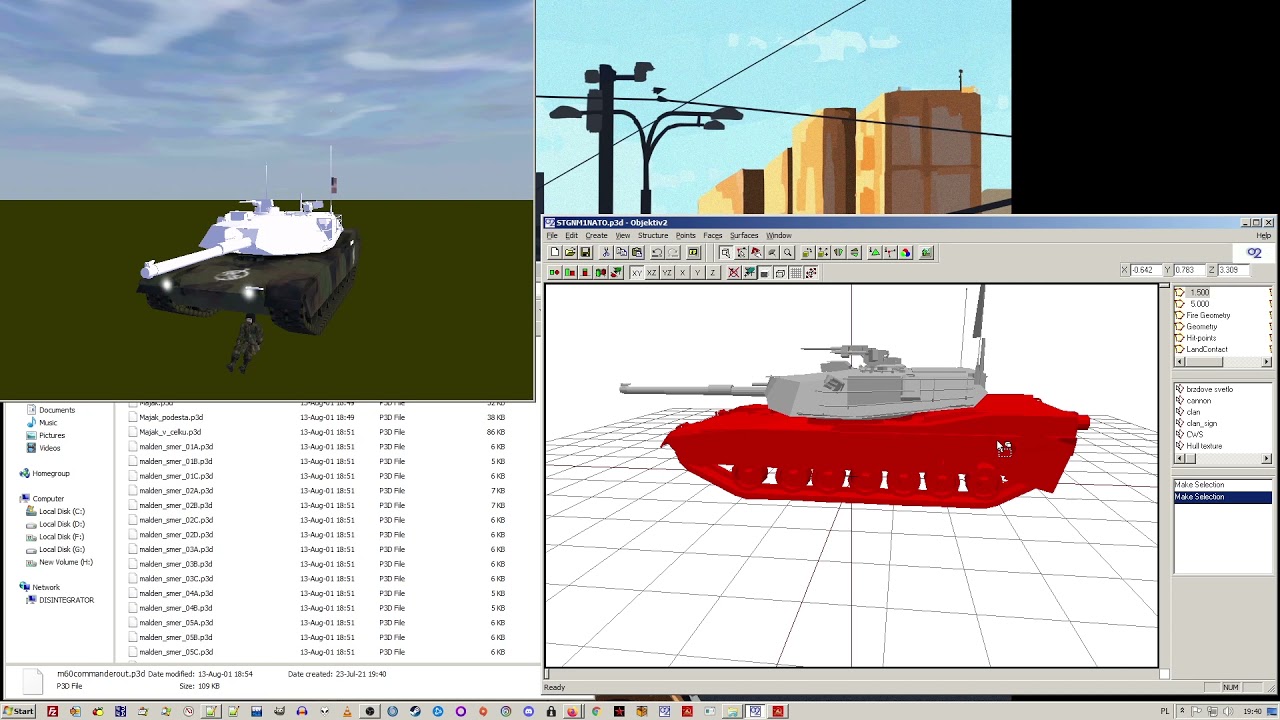This screenshot has height=720, width=1280.
Task: Click the red-crossed box toolbar icon
Action: point(733,272)
